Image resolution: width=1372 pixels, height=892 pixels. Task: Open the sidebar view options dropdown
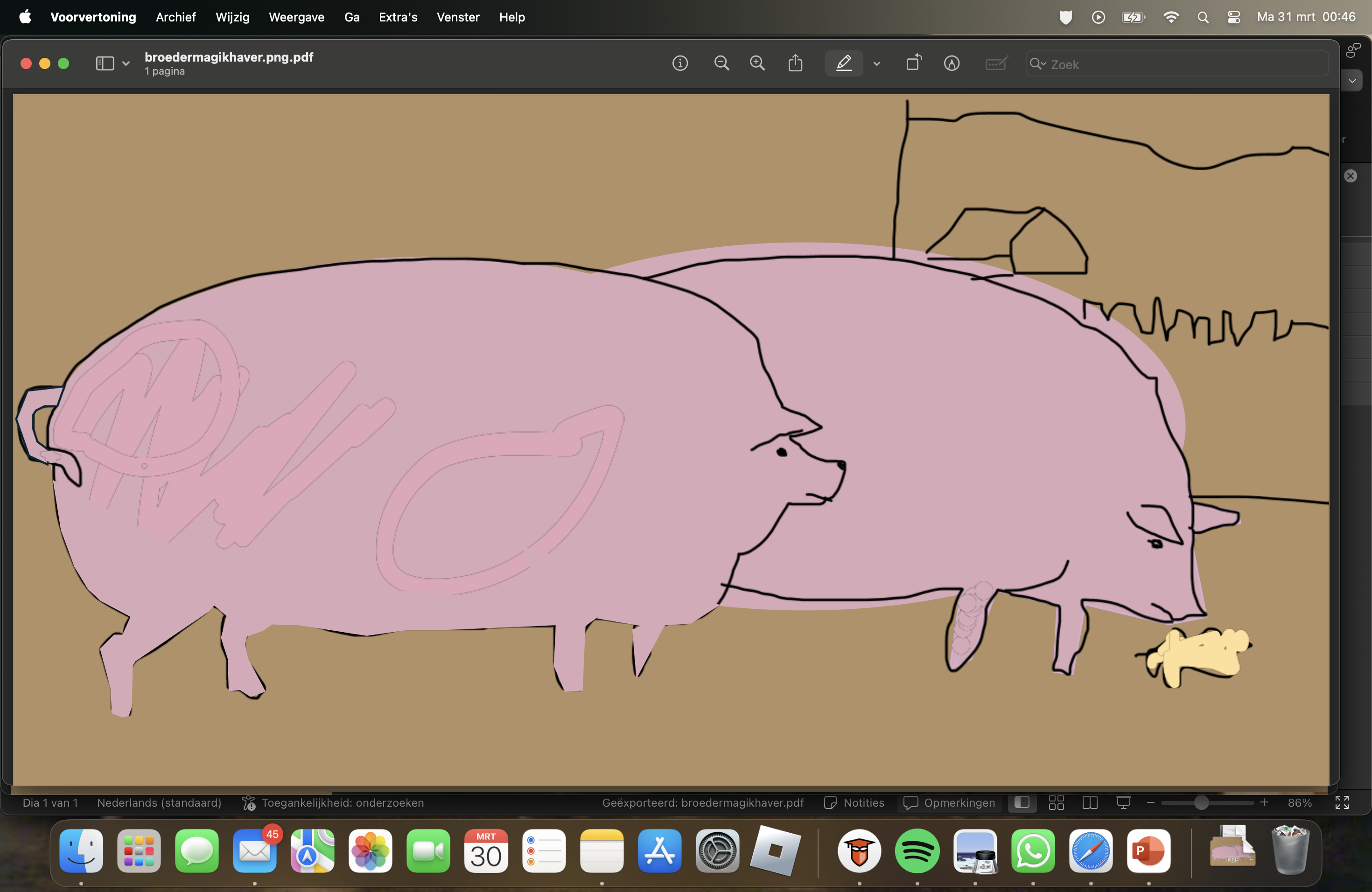(x=126, y=64)
